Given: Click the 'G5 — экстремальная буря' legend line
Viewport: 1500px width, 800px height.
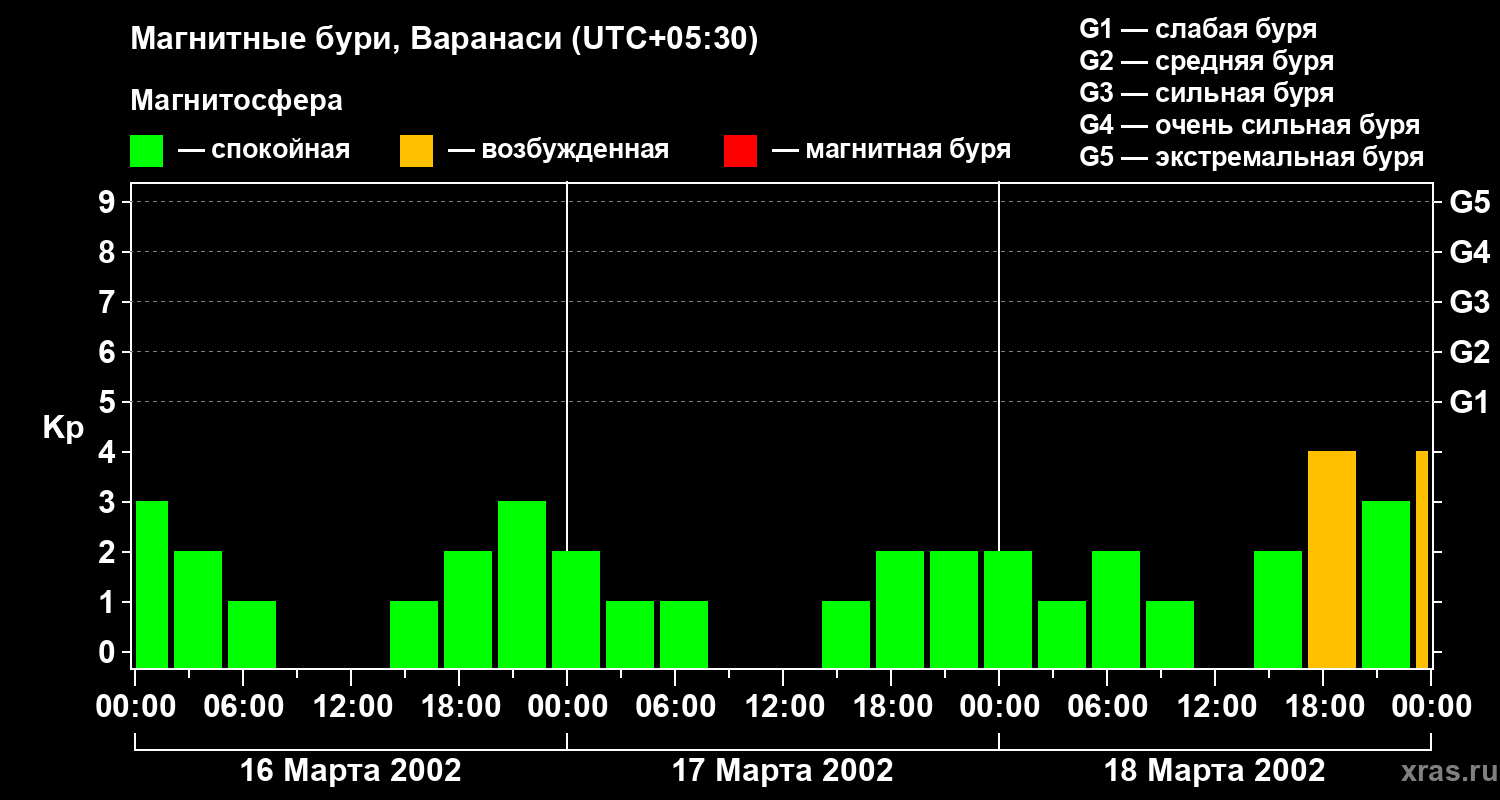Looking at the screenshot, I should coord(1251,157).
